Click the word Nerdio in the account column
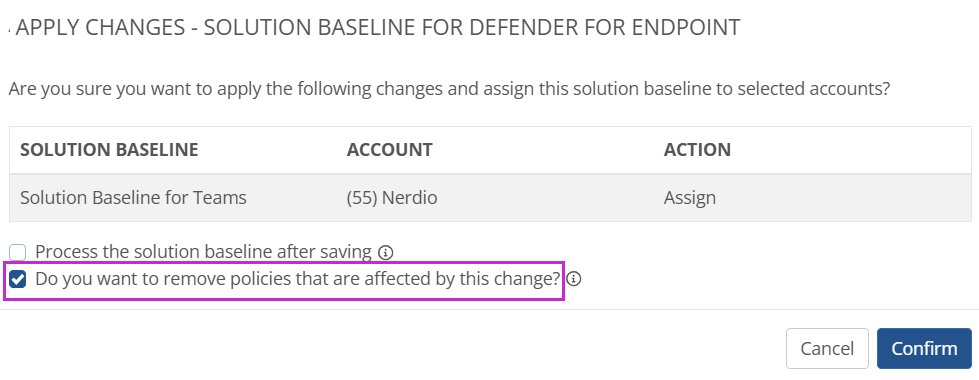This screenshot has width=979, height=380. (410, 198)
